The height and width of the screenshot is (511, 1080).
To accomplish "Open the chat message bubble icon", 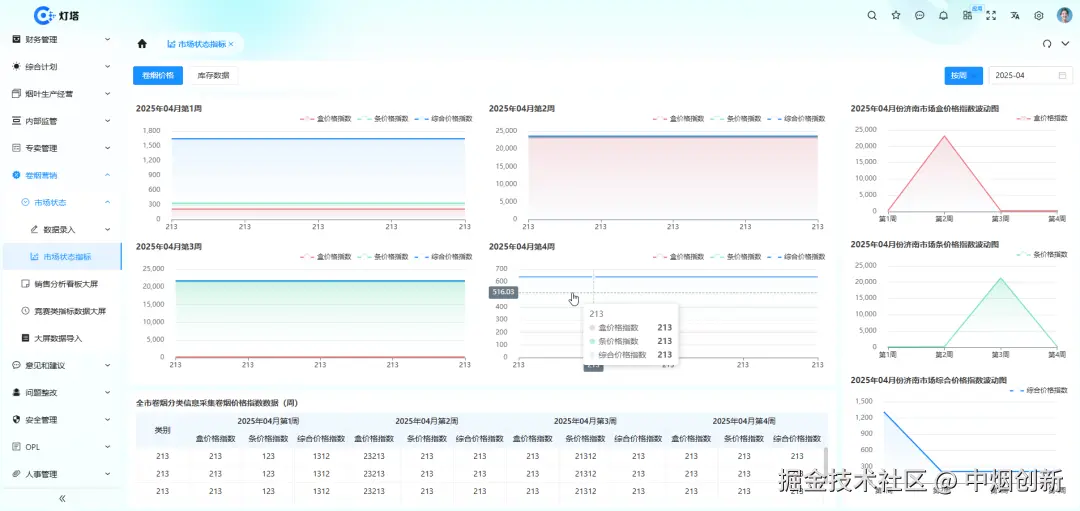I will pos(920,15).
